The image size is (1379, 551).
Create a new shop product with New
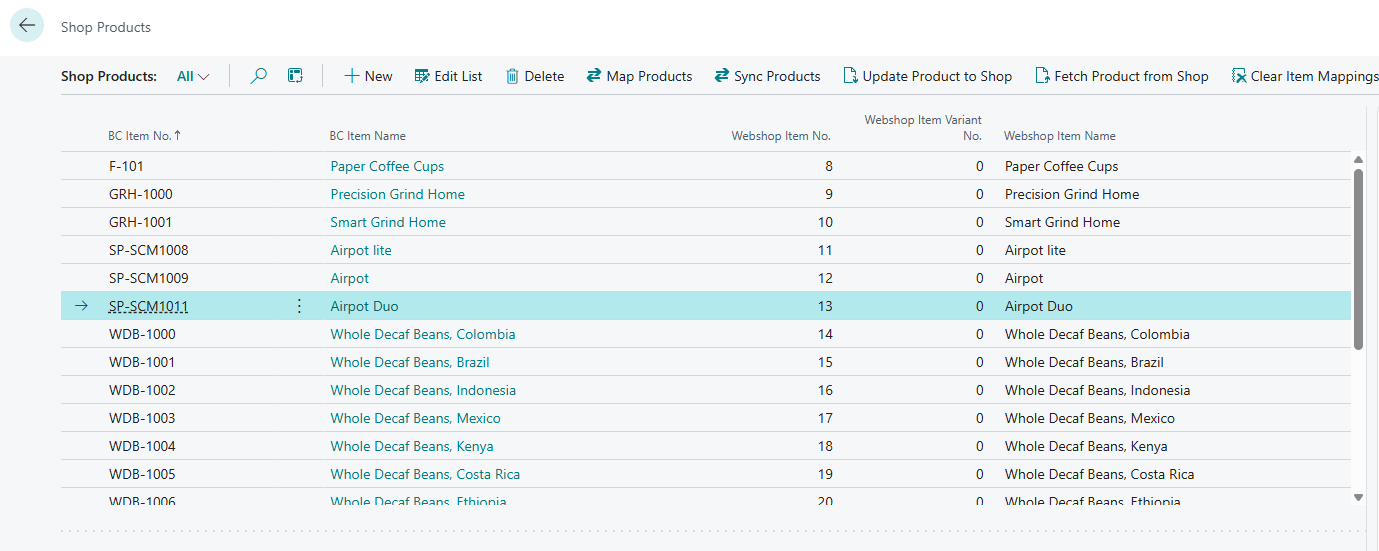click(x=368, y=76)
